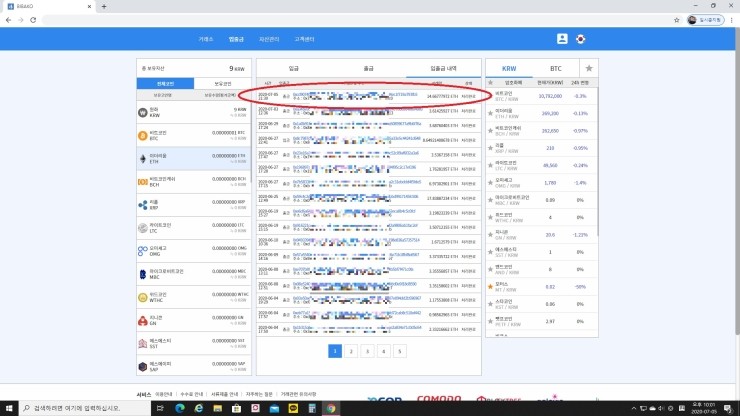The height and width of the screenshot is (416, 740).
Task: Select the Ethereum ETH coin icon
Action: [x=143, y=159]
